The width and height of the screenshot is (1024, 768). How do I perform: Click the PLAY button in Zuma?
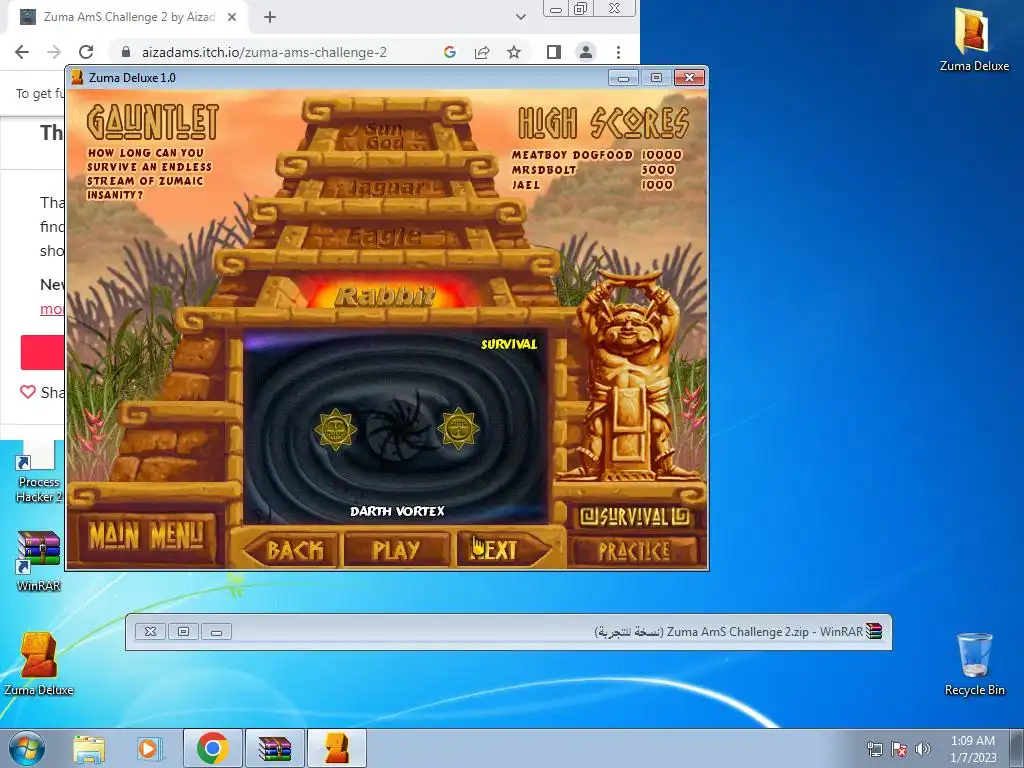(x=396, y=550)
